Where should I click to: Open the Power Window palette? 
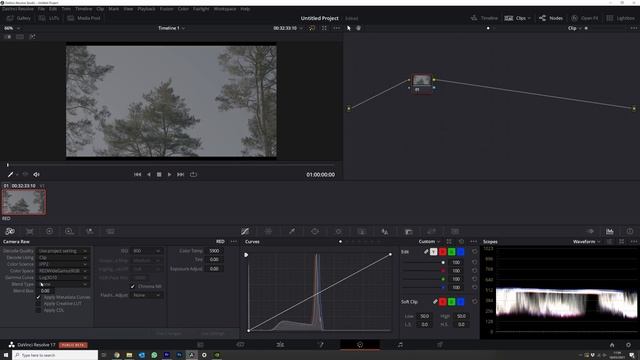(x=315, y=231)
